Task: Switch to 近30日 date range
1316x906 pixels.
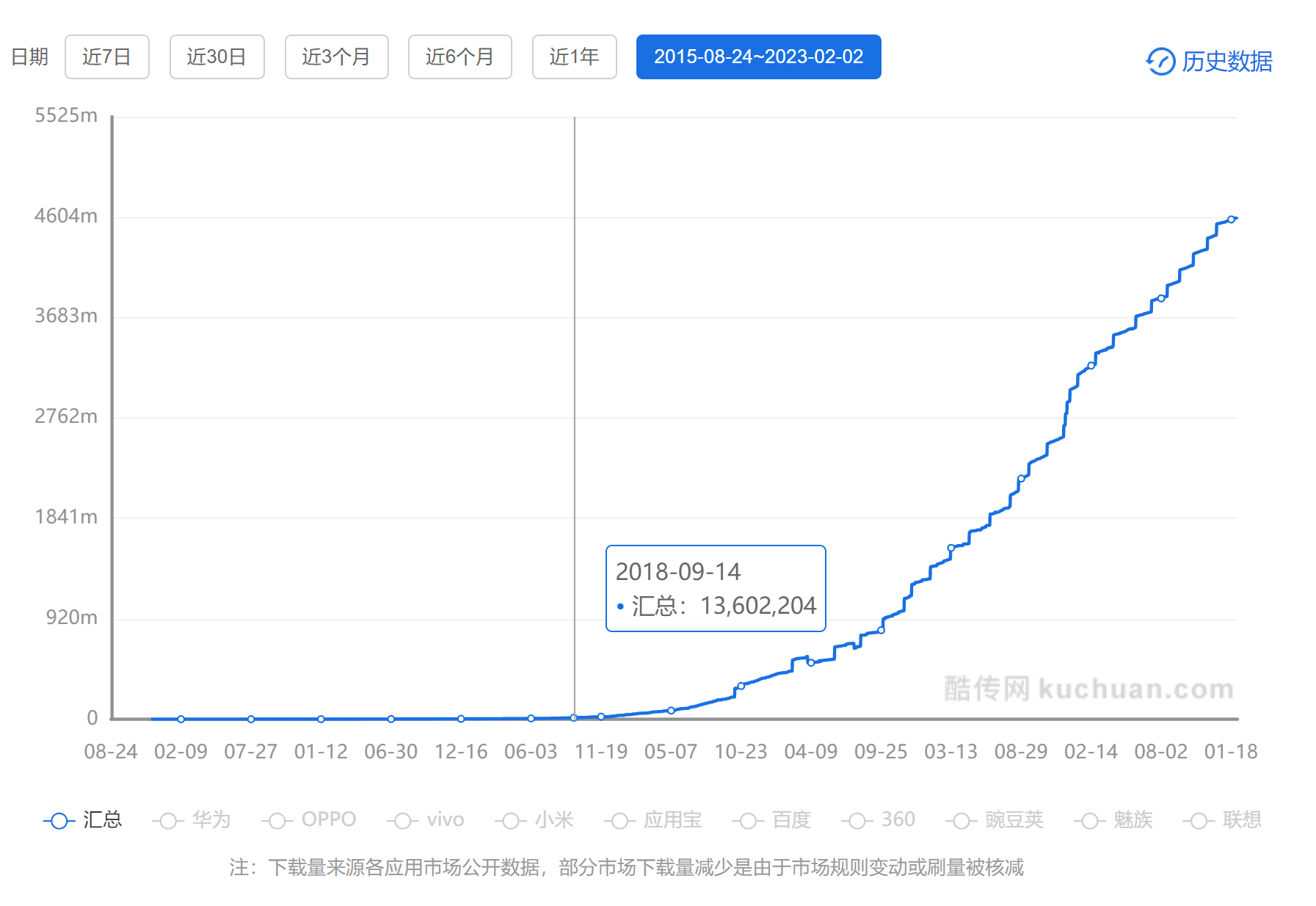Action: pos(217,57)
